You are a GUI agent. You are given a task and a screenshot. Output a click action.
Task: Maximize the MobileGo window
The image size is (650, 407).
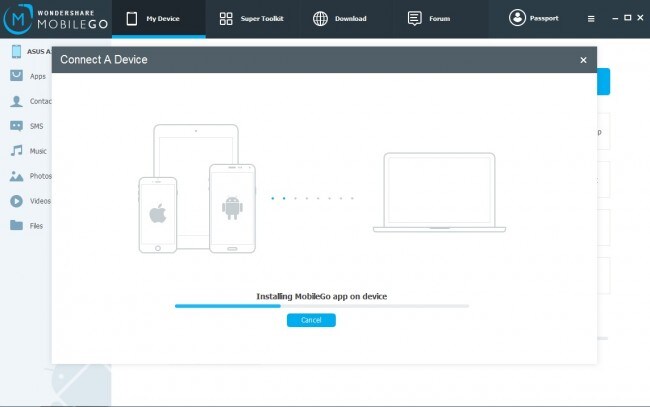pos(628,18)
